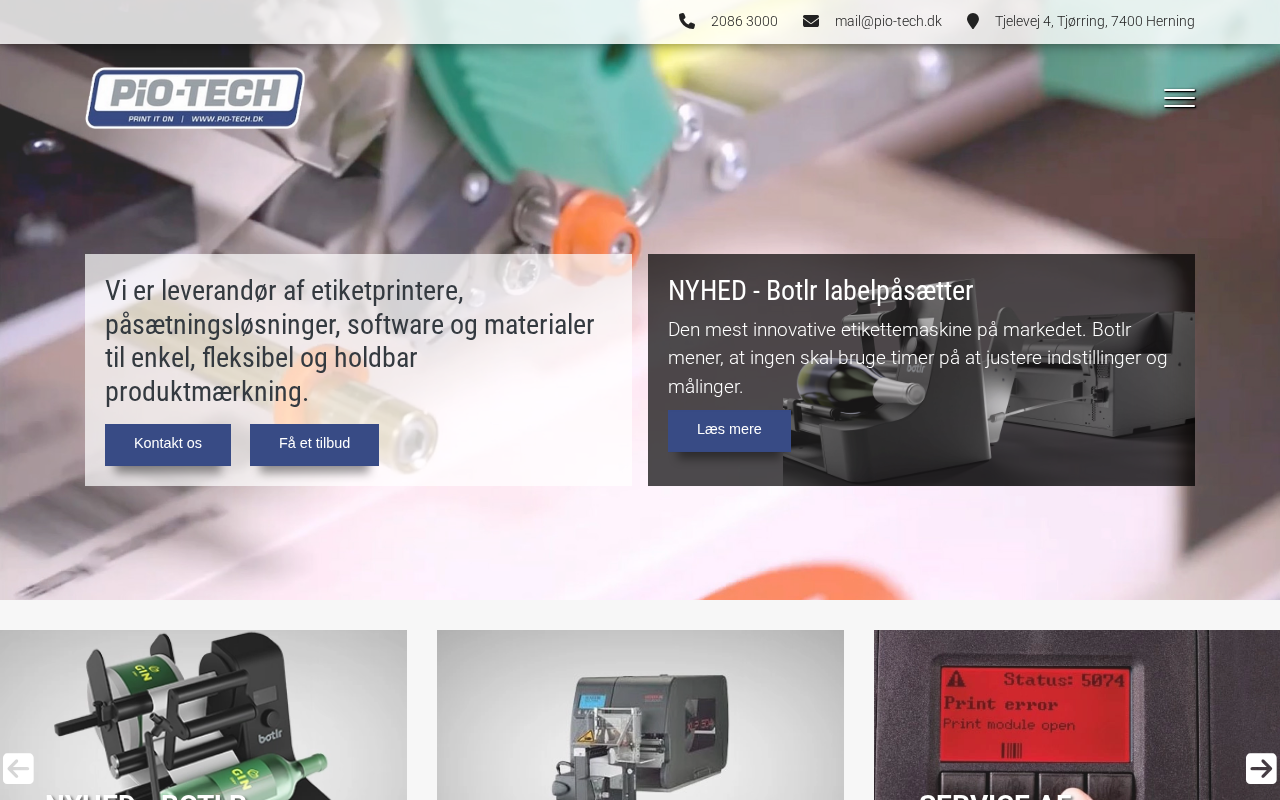Open the Botlr labeler carousel card
This screenshot has width=1280, height=800.
pyautogui.click(x=203, y=715)
